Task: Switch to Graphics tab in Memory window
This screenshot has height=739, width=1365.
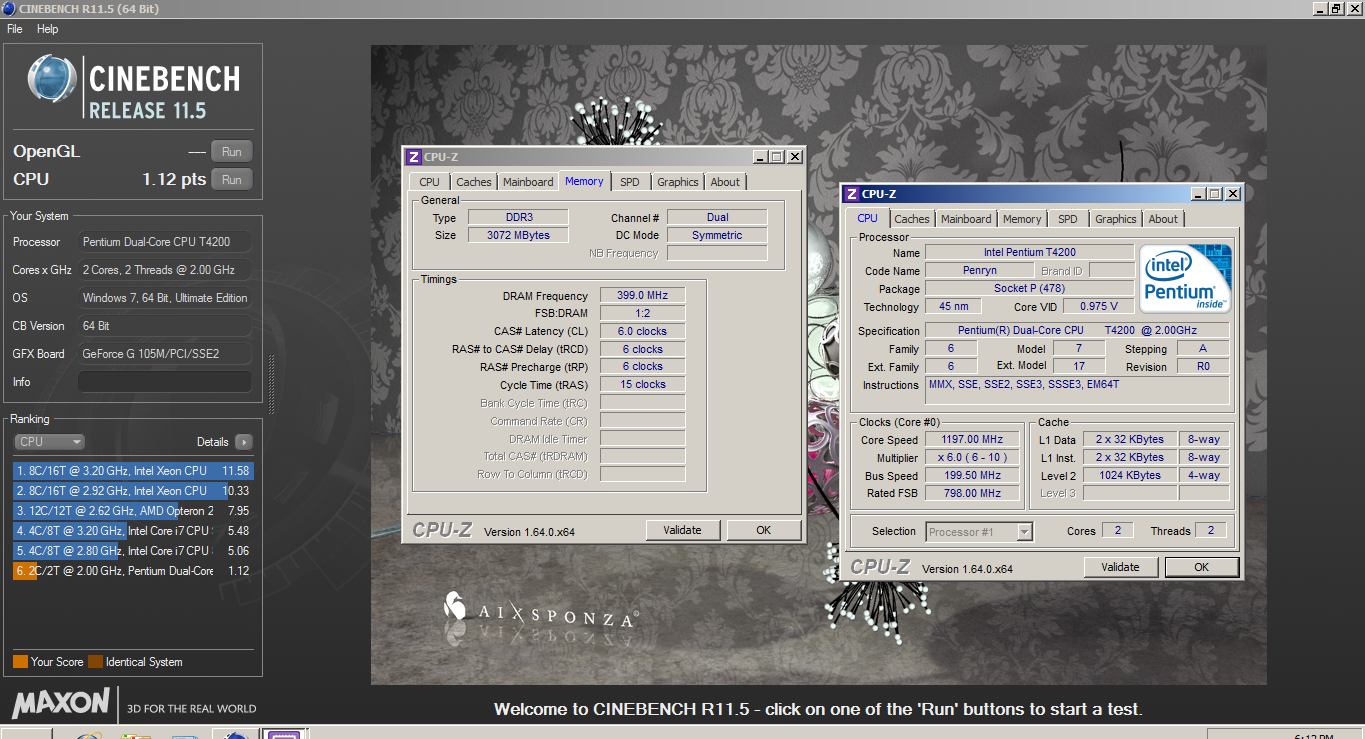Action: (678, 182)
